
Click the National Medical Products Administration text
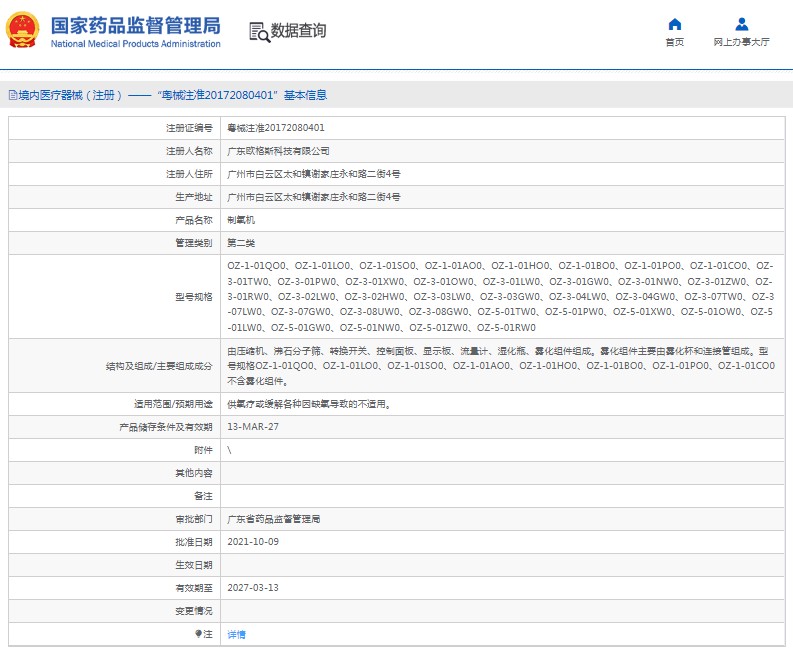pyautogui.click(x=135, y=44)
